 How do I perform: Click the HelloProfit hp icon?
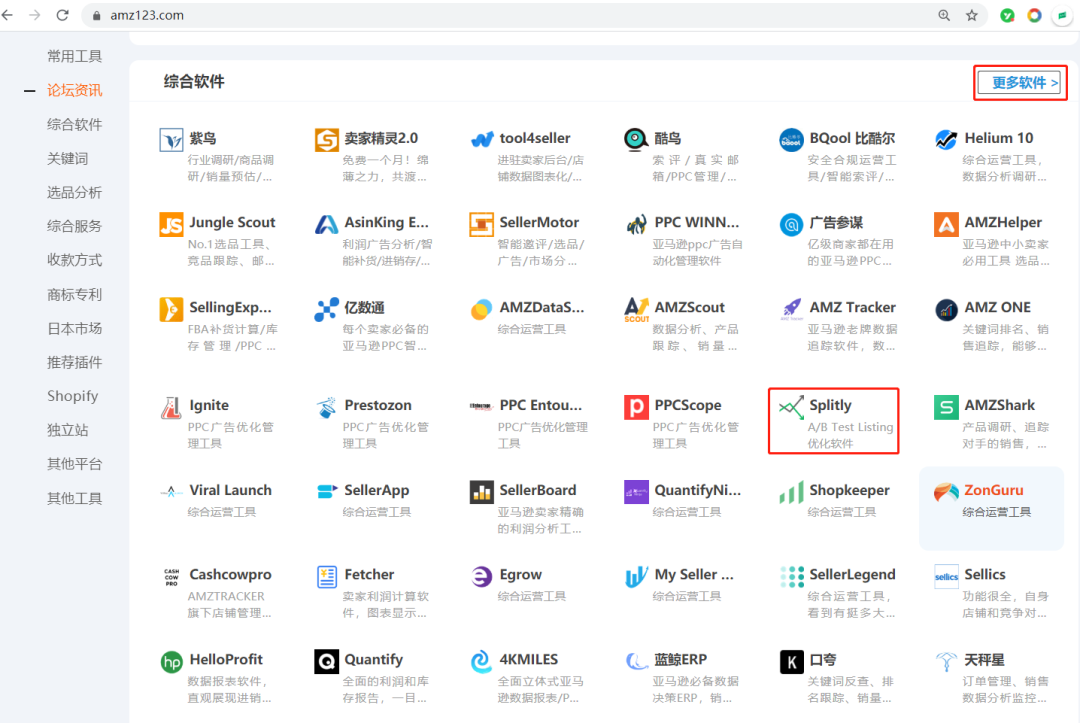point(171,662)
